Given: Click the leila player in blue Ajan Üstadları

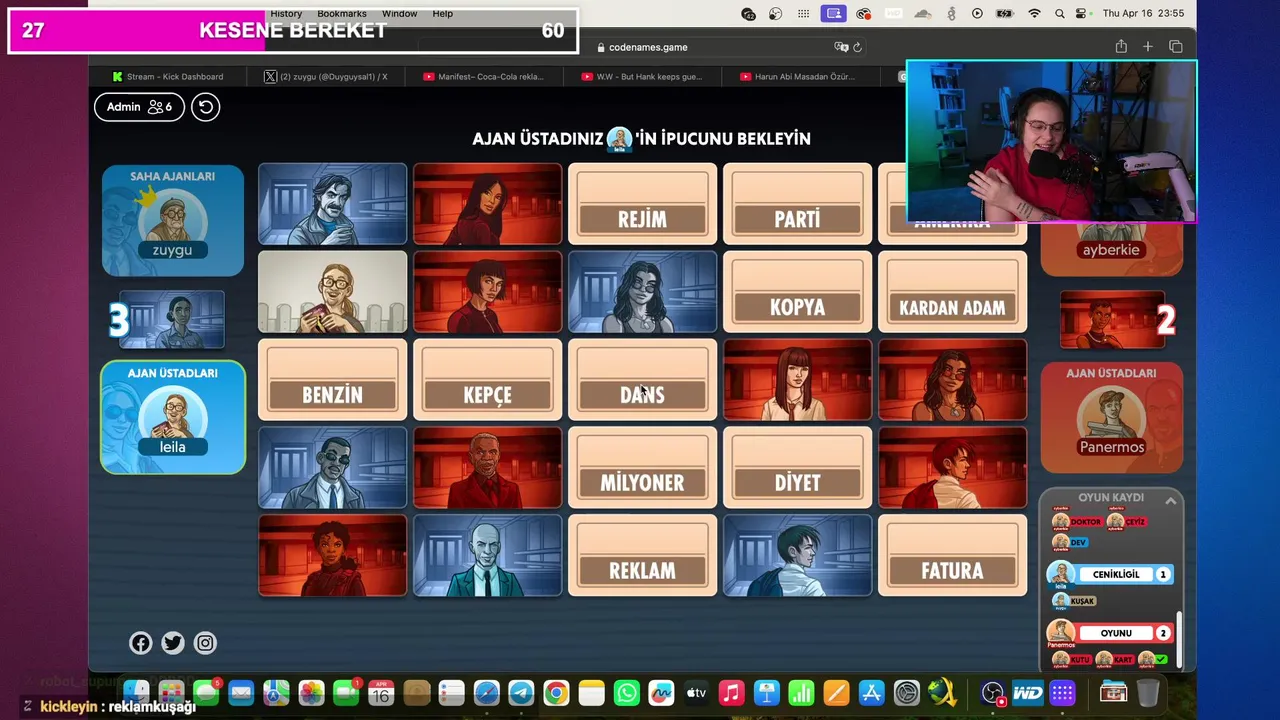Looking at the screenshot, I should click(x=172, y=422).
